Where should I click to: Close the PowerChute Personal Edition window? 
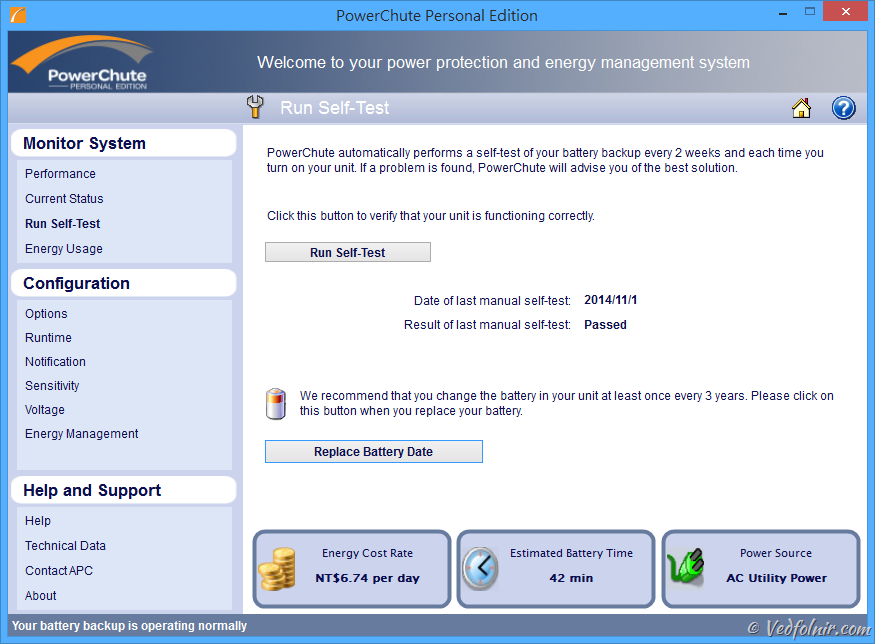click(845, 12)
